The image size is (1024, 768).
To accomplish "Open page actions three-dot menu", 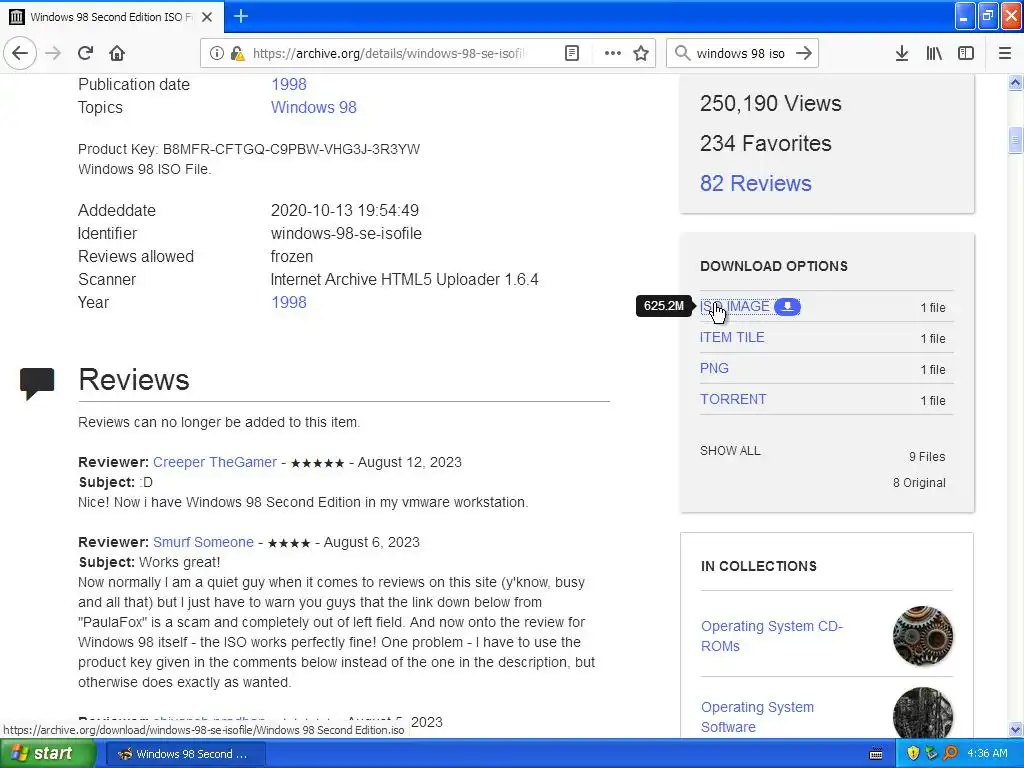I will 613,53.
